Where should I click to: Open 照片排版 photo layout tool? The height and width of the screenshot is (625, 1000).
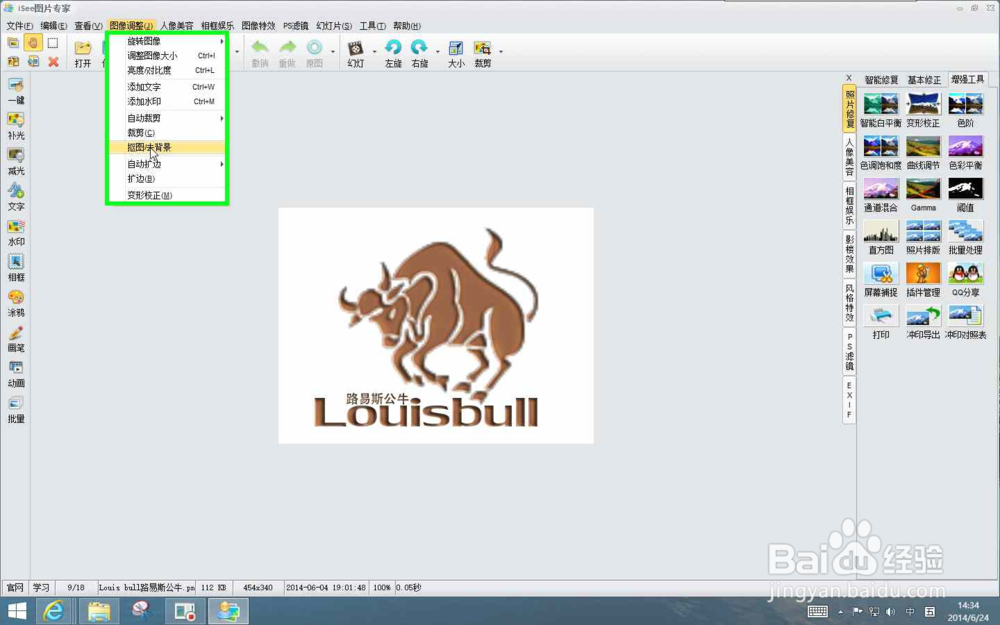click(x=923, y=237)
